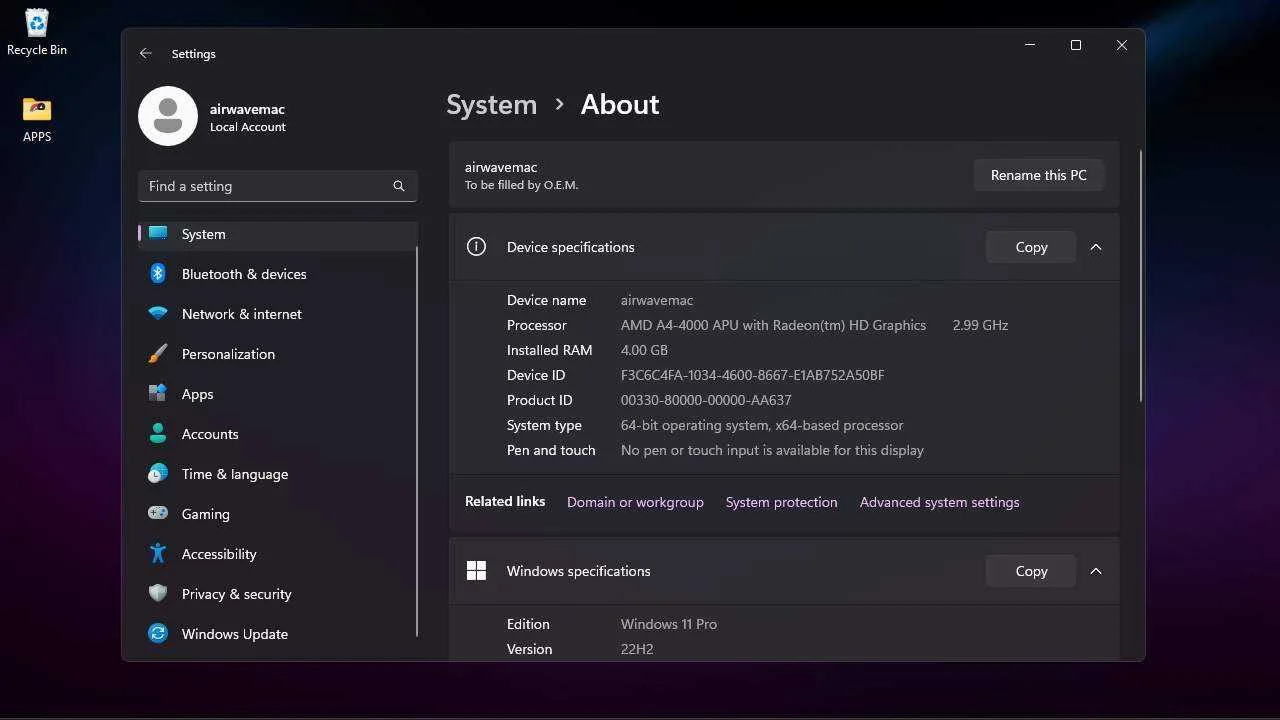Click the sidebar navigation scrollbar
This screenshot has height=720, width=1280.
(417, 440)
